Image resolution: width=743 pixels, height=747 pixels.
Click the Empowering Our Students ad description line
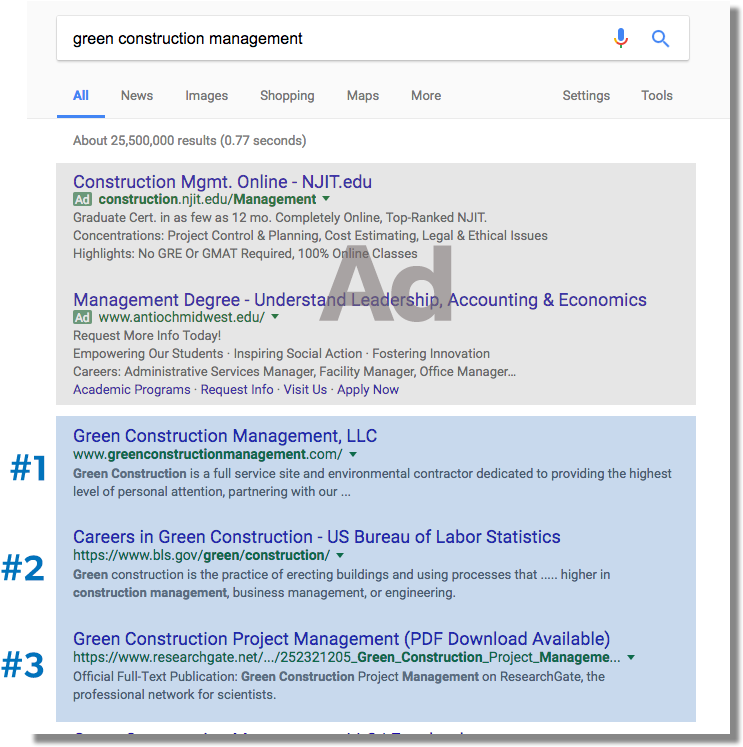tap(281, 353)
